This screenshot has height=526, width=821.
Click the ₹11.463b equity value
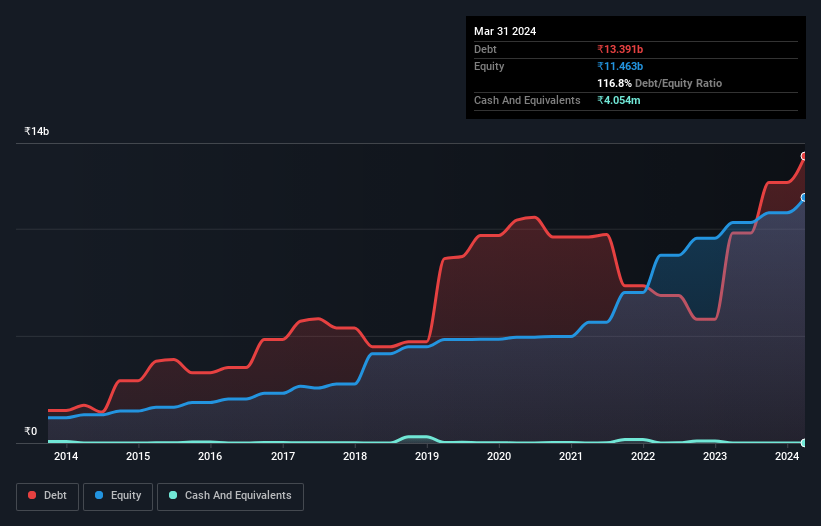620,66
